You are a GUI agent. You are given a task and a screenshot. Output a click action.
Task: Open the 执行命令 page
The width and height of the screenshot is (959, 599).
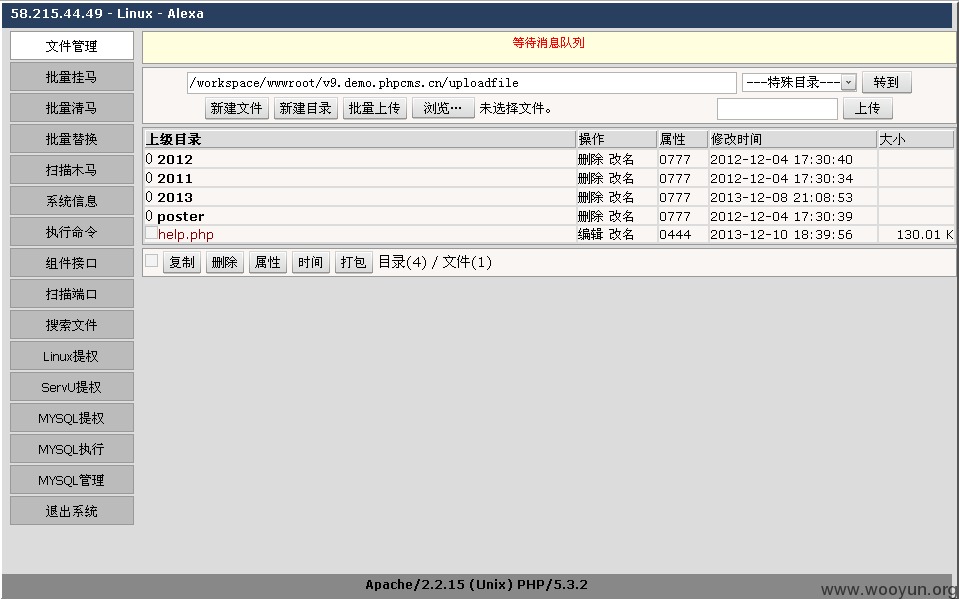[x=72, y=232]
